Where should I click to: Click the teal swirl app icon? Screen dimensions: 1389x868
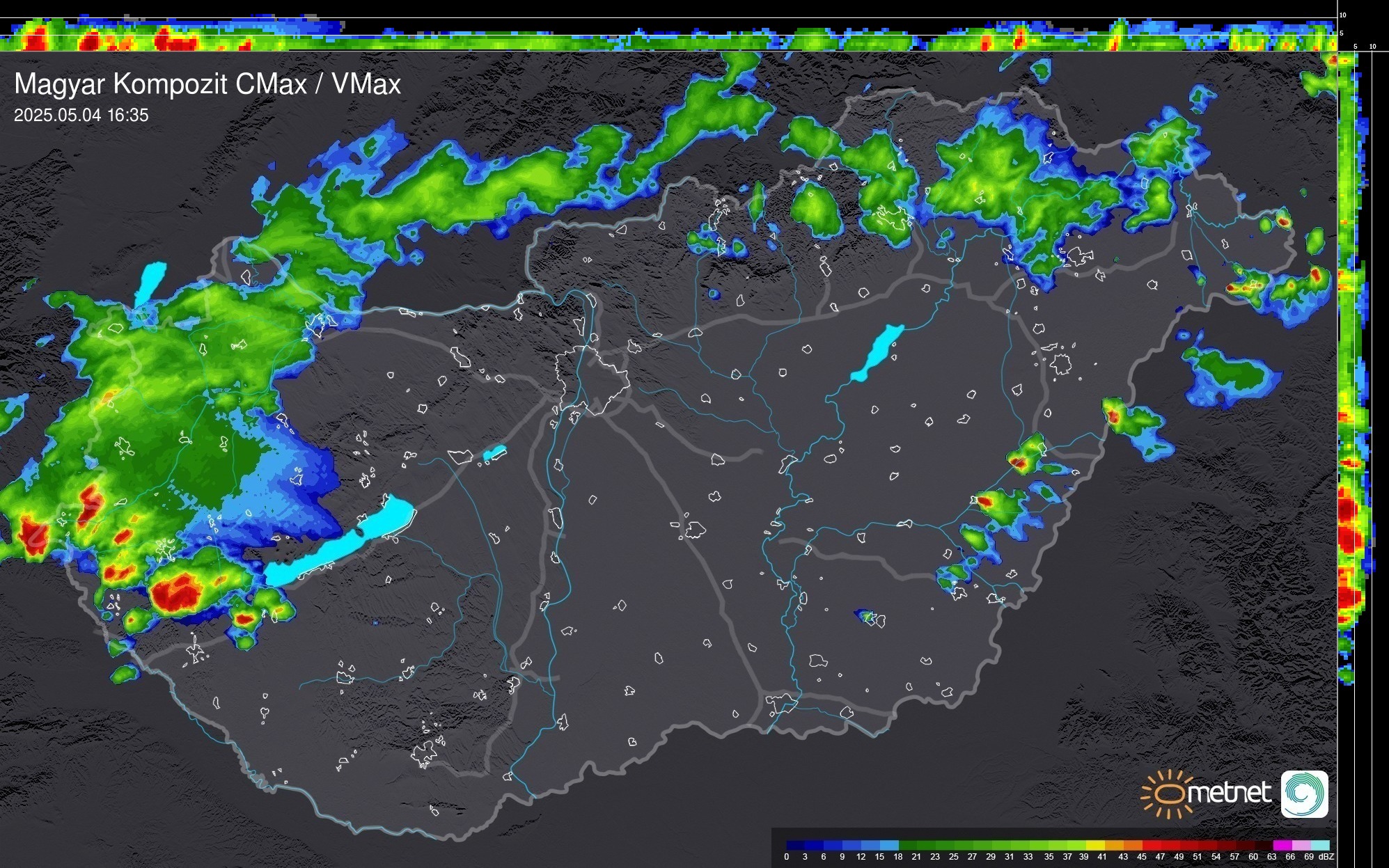point(1304,794)
